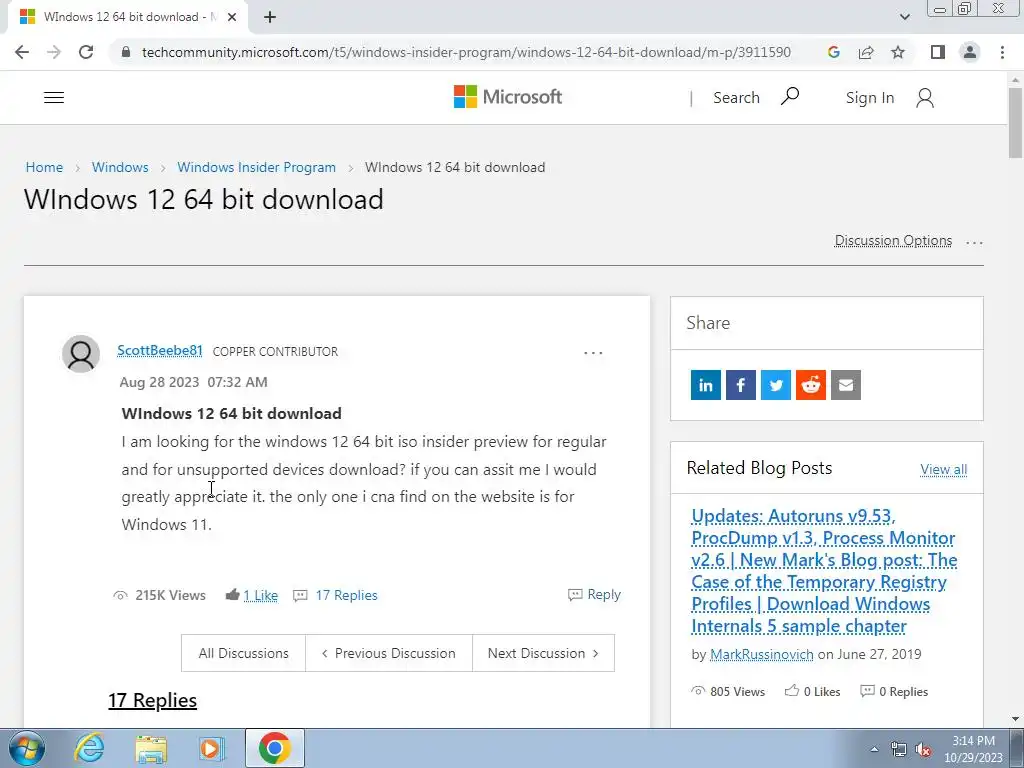Open ScottBeebe81 profile link
The width and height of the screenshot is (1024, 768).
coord(160,351)
